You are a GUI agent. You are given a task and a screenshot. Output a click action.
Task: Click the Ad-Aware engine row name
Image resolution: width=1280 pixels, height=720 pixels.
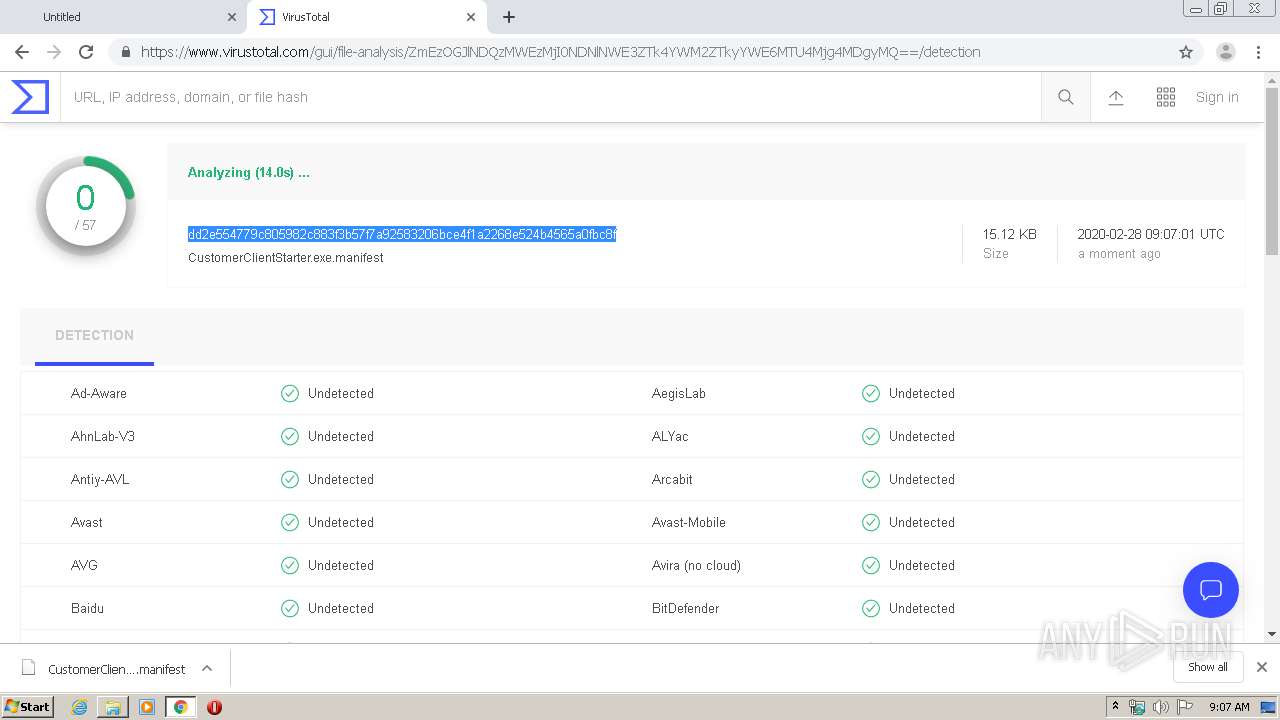click(99, 394)
